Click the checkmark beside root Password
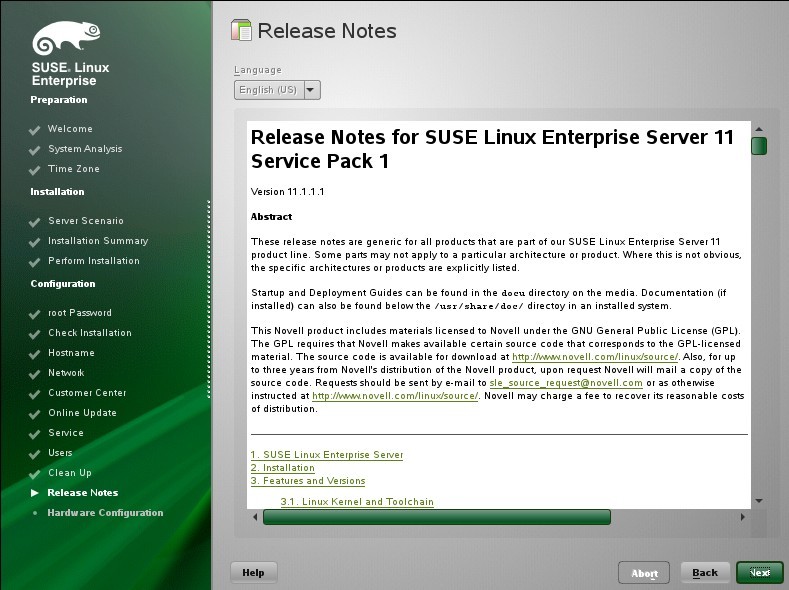This screenshot has width=789, height=590. pyautogui.click(x=34, y=314)
